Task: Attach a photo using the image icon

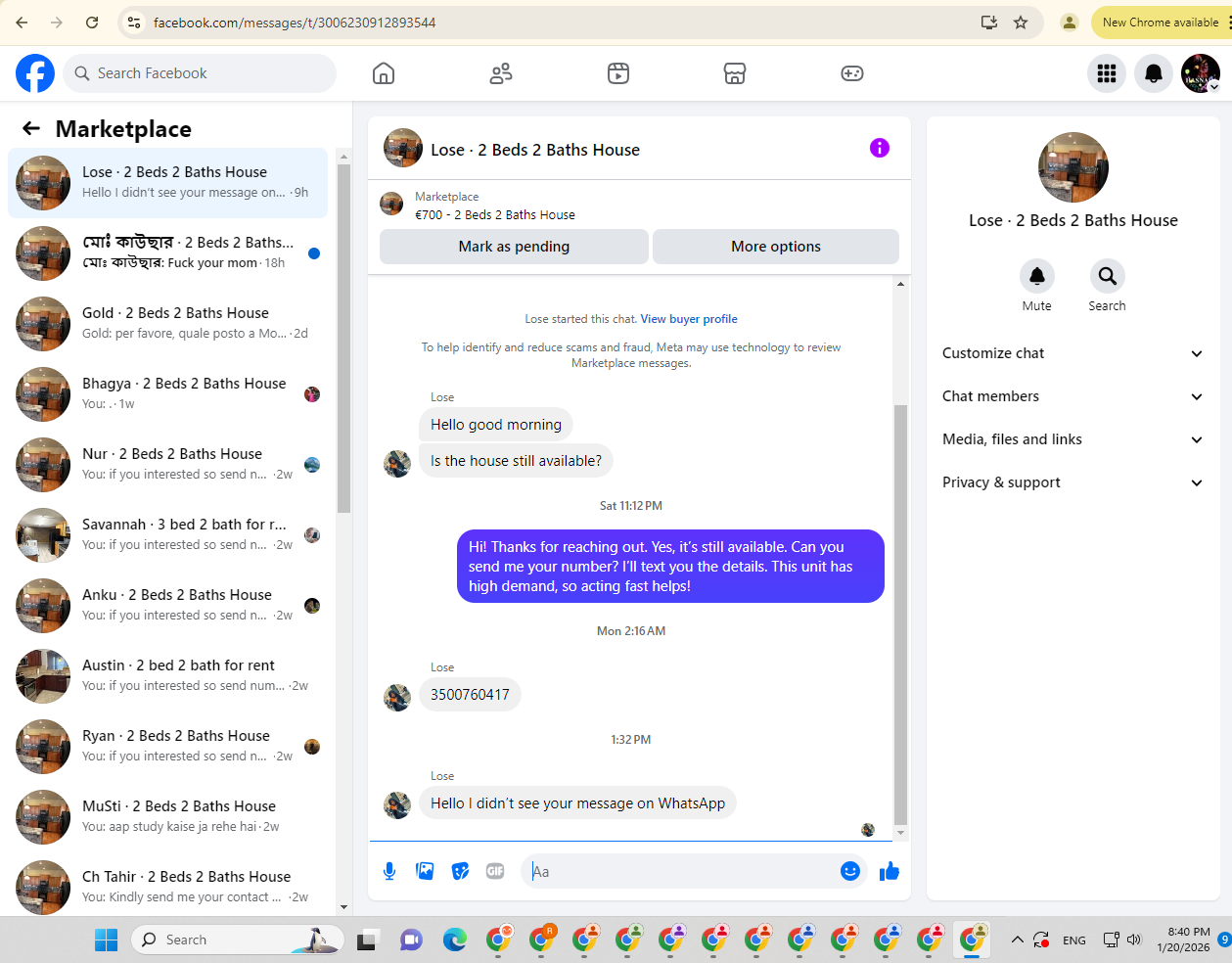Action: (425, 871)
